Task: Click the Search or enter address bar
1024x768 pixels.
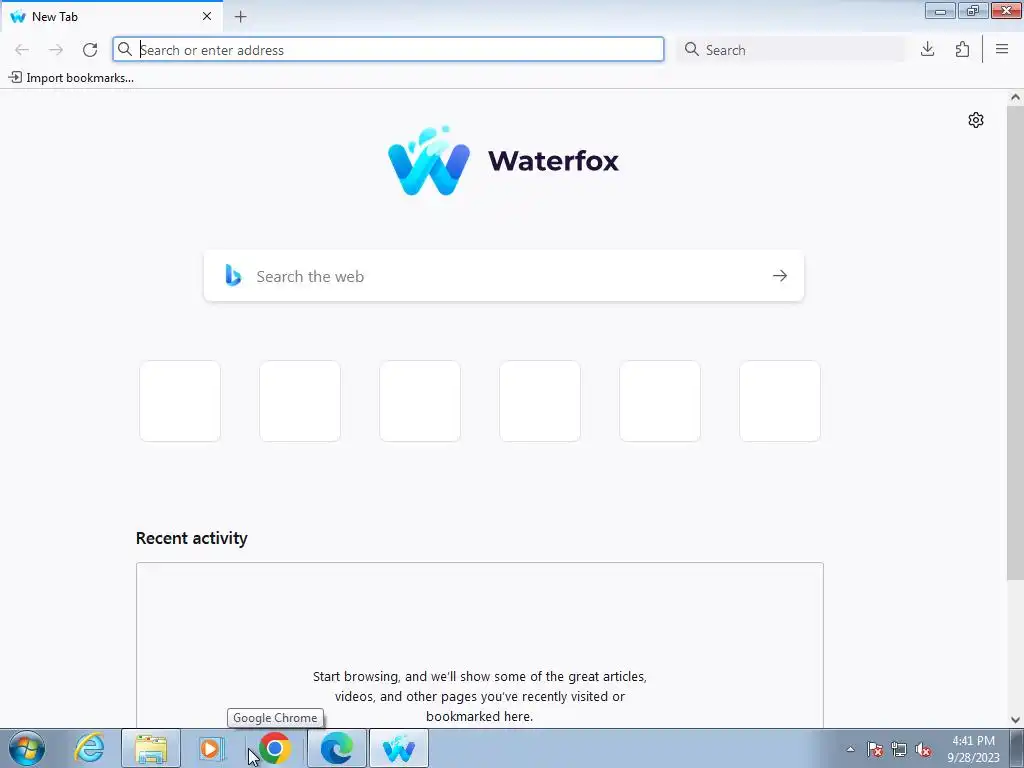Action: tap(389, 50)
